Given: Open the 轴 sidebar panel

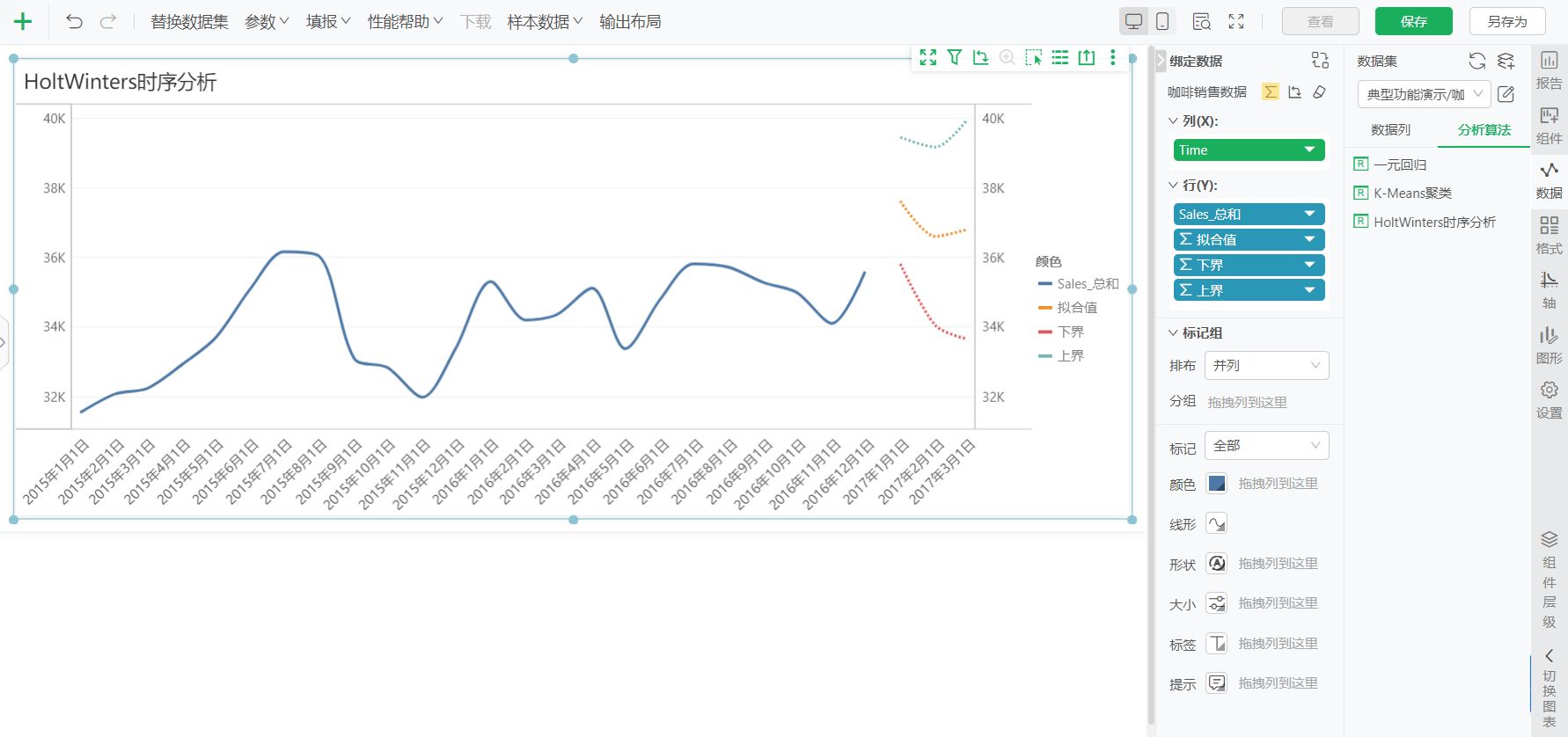Looking at the screenshot, I should point(1549,289).
